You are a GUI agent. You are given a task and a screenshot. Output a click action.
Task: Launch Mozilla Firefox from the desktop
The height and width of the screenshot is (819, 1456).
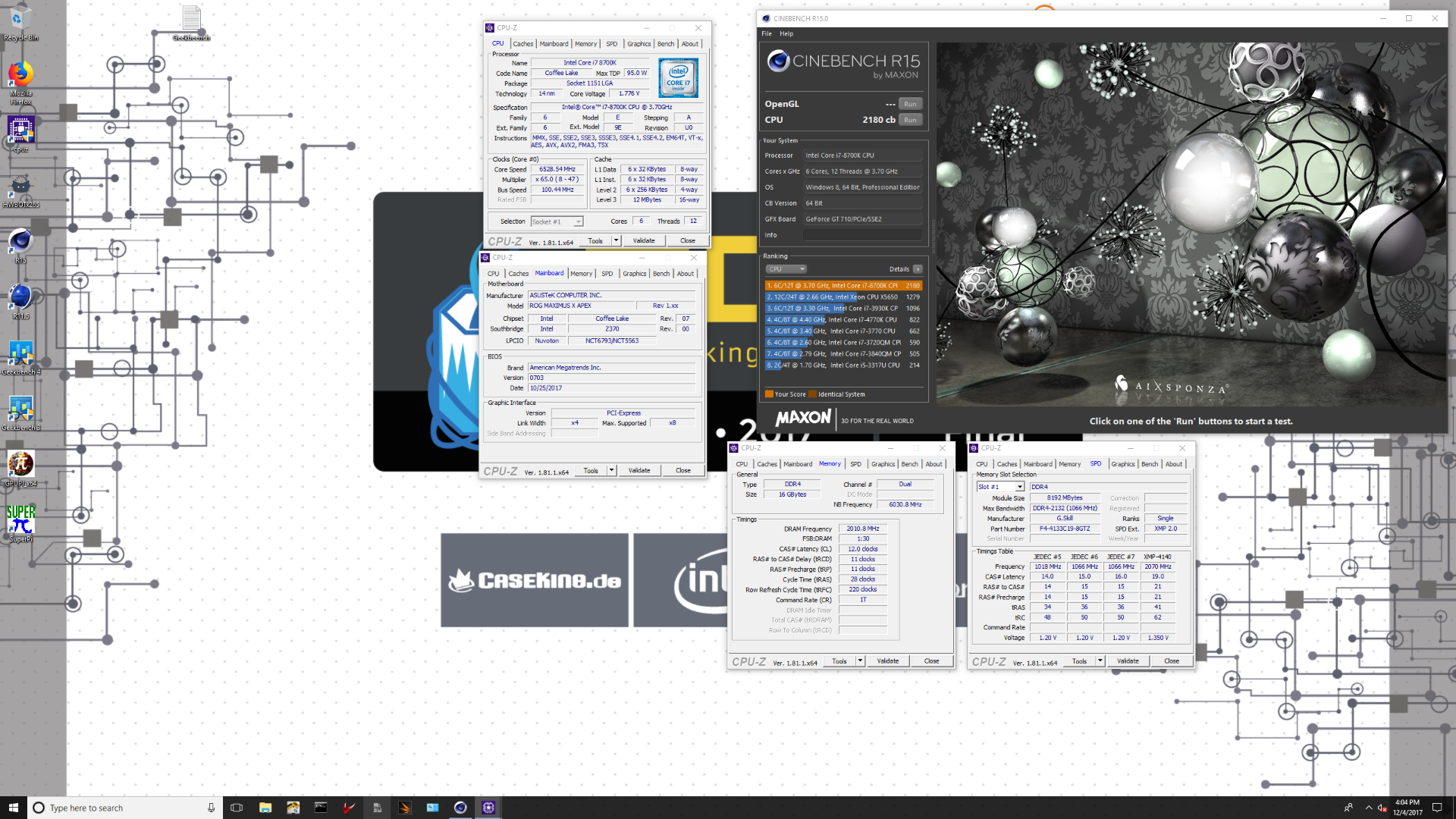pyautogui.click(x=20, y=82)
